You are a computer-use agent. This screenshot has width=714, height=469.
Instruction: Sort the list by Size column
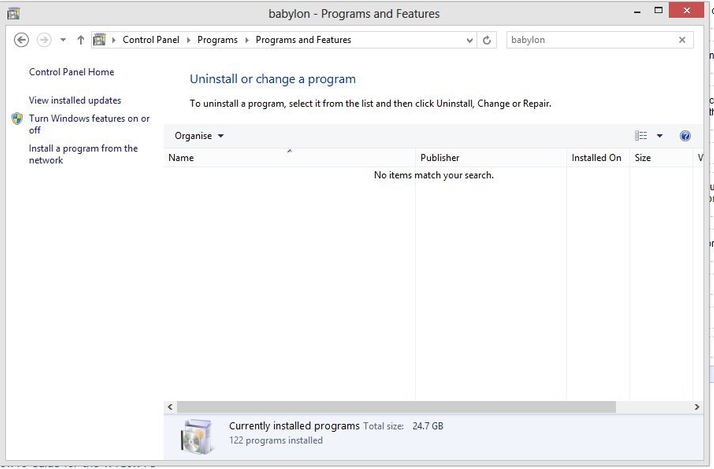(661, 158)
